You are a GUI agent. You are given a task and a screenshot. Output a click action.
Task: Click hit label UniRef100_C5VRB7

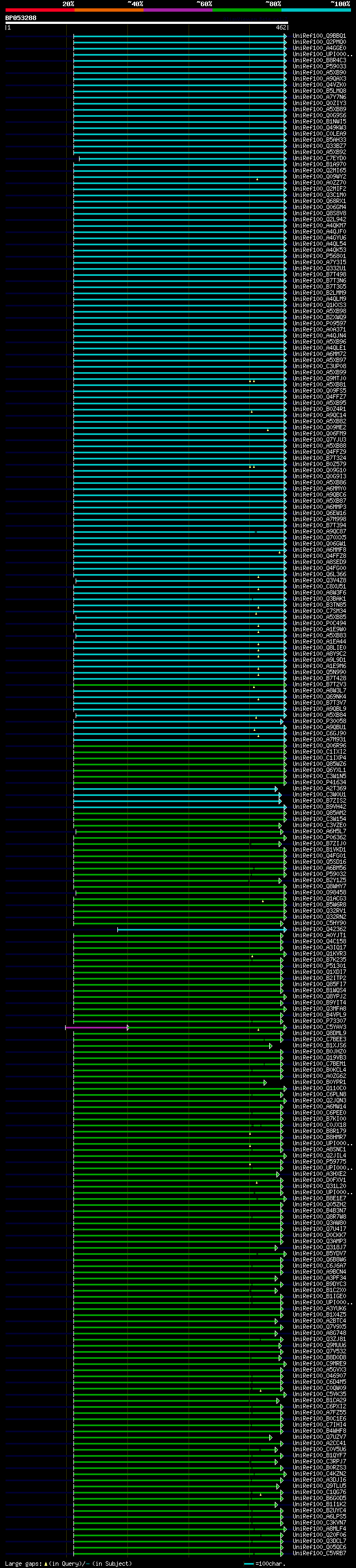[x=319, y=1554]
